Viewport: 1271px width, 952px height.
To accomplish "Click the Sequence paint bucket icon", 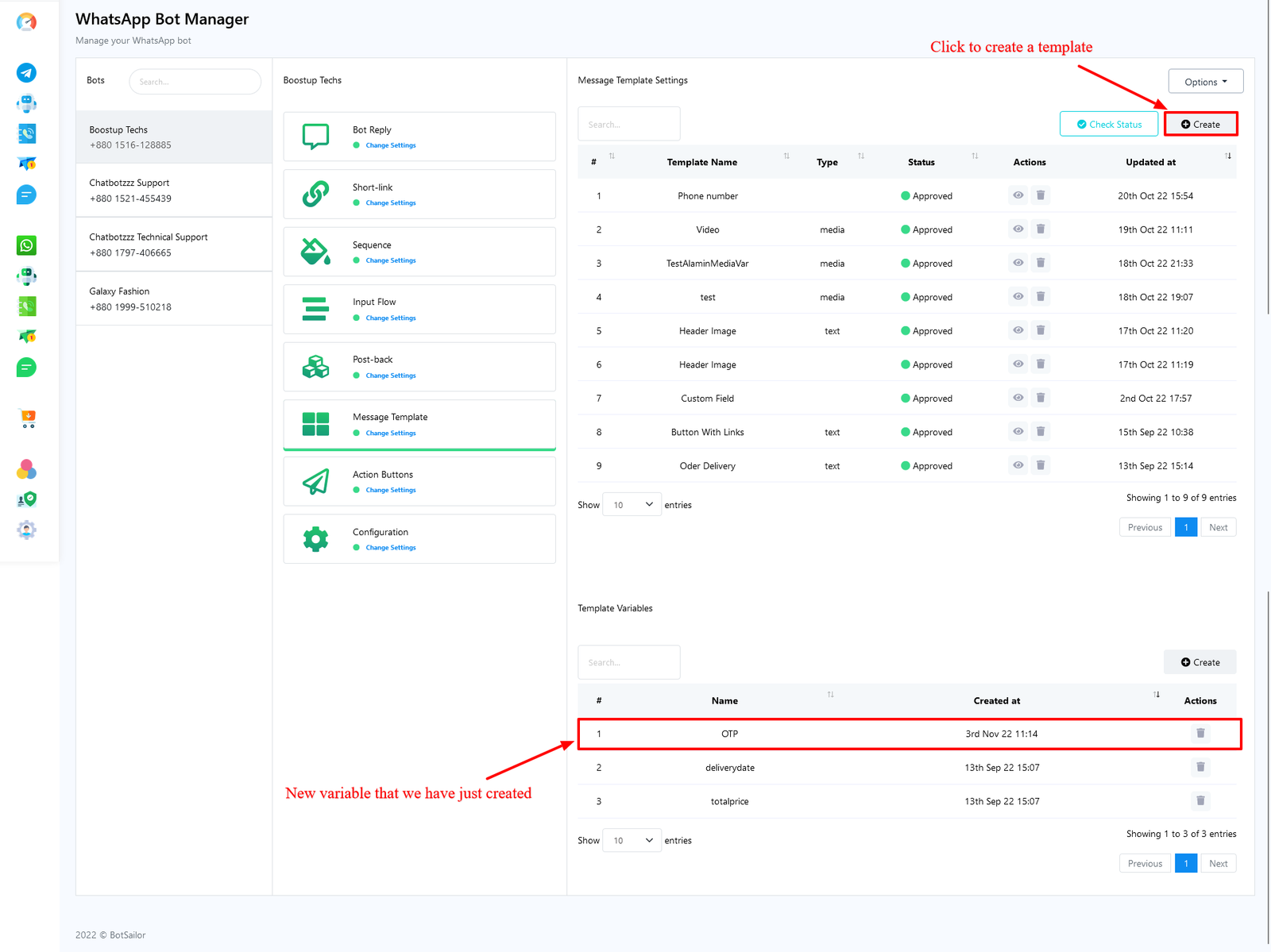I will [315, 252].
